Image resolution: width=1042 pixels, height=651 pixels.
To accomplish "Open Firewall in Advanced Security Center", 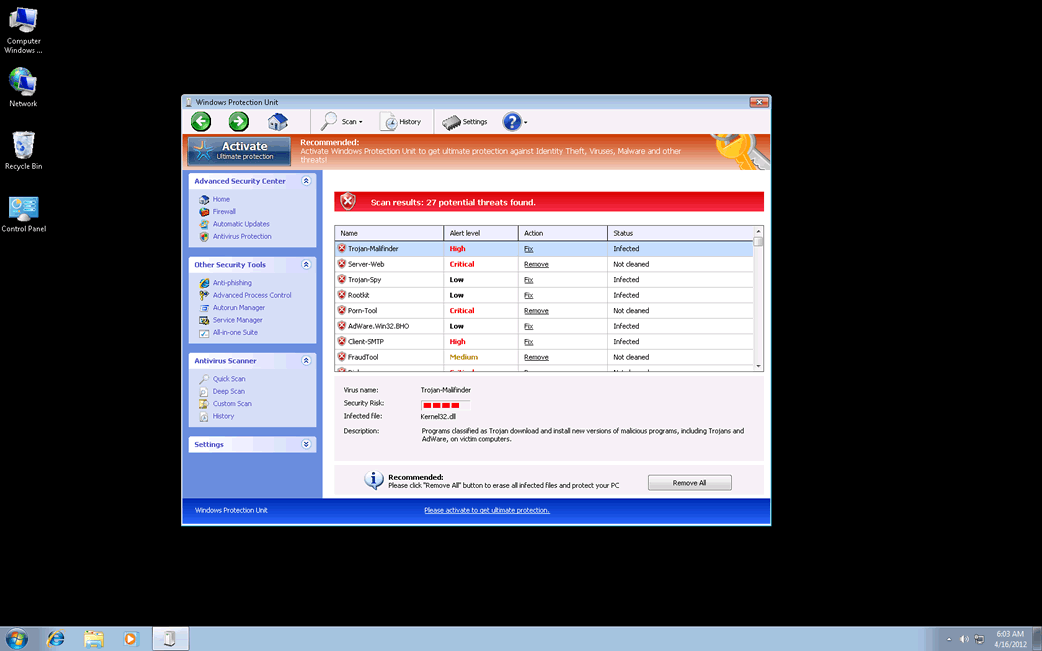I will [224, 212].
